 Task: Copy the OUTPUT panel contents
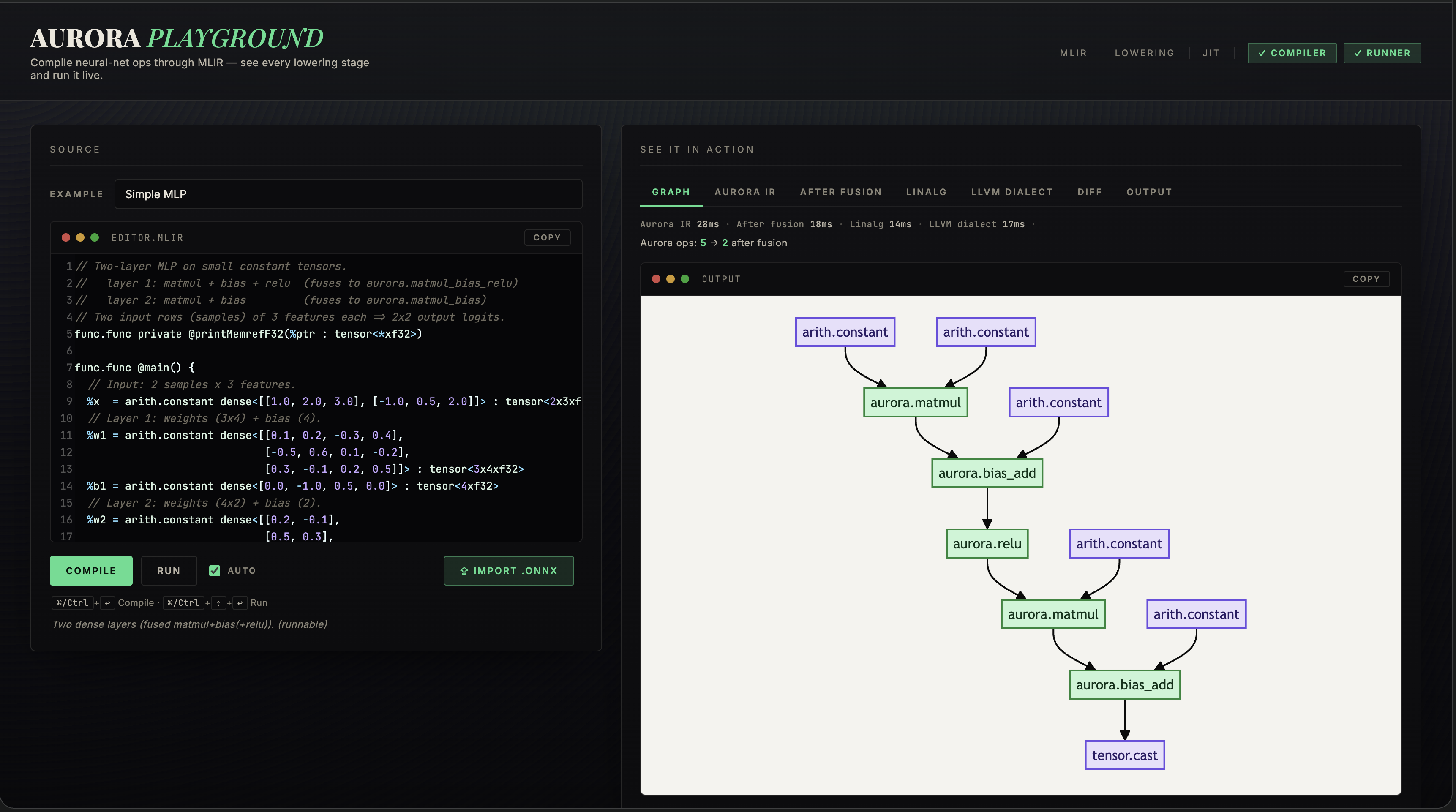tap(1366, 279)
